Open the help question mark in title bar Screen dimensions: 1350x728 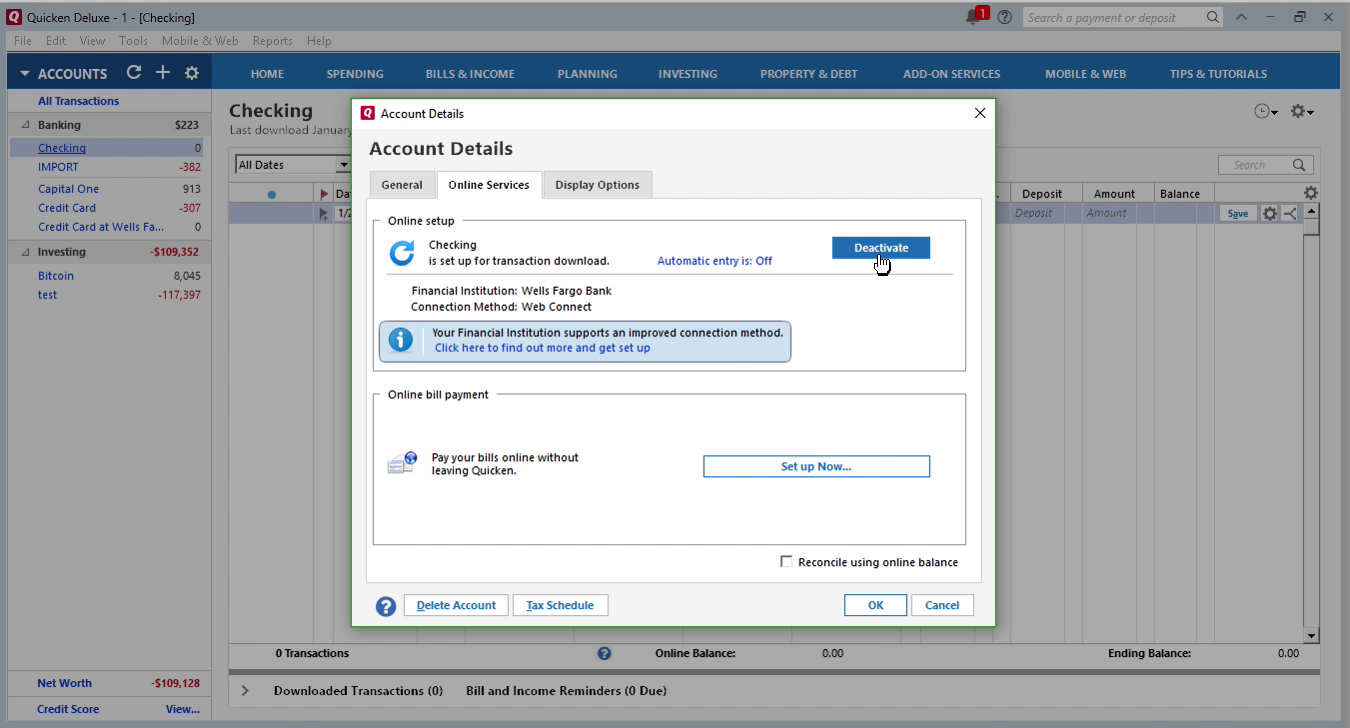(x=1004, y=17)
